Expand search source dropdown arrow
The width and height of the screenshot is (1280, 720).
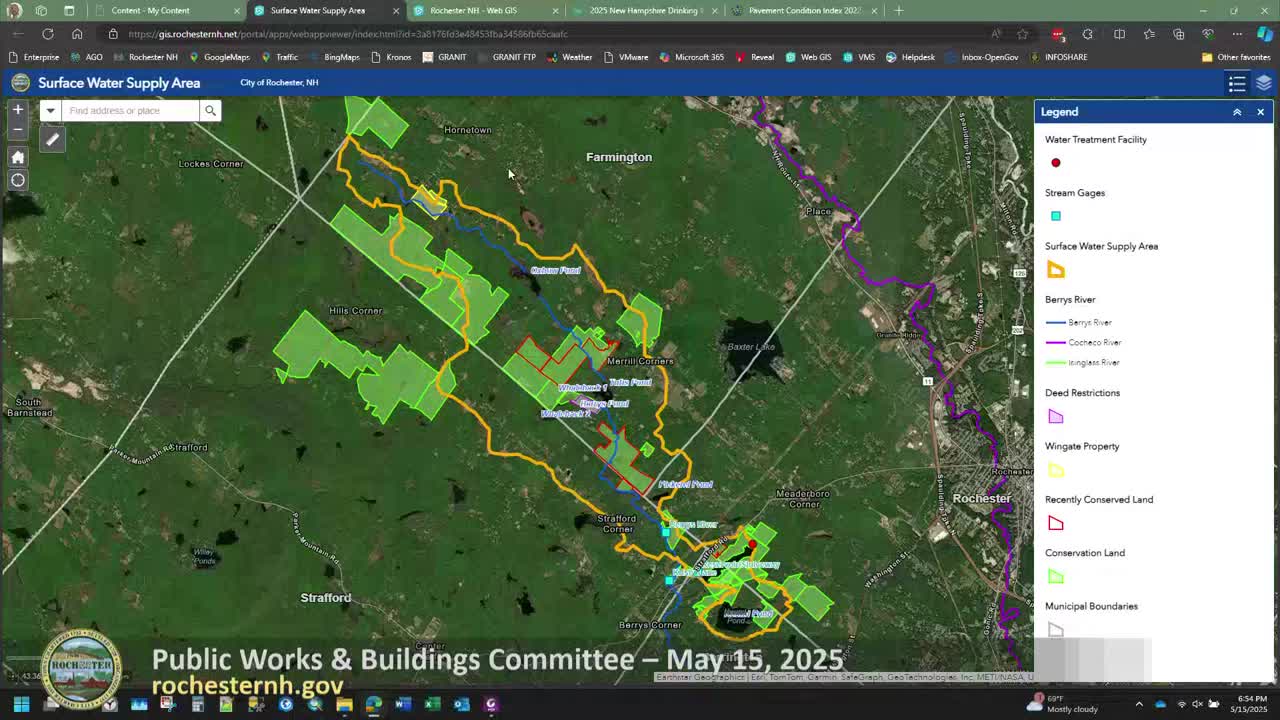pyautogui.click(x=50, y=110)
